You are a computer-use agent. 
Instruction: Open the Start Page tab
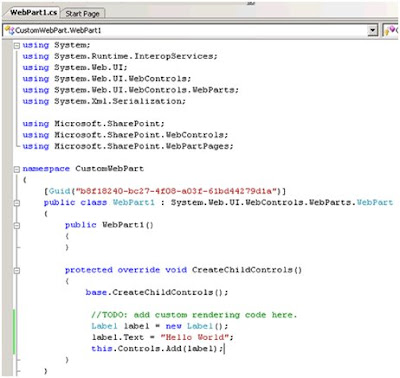pyautogui.click(x=83, y=13)
